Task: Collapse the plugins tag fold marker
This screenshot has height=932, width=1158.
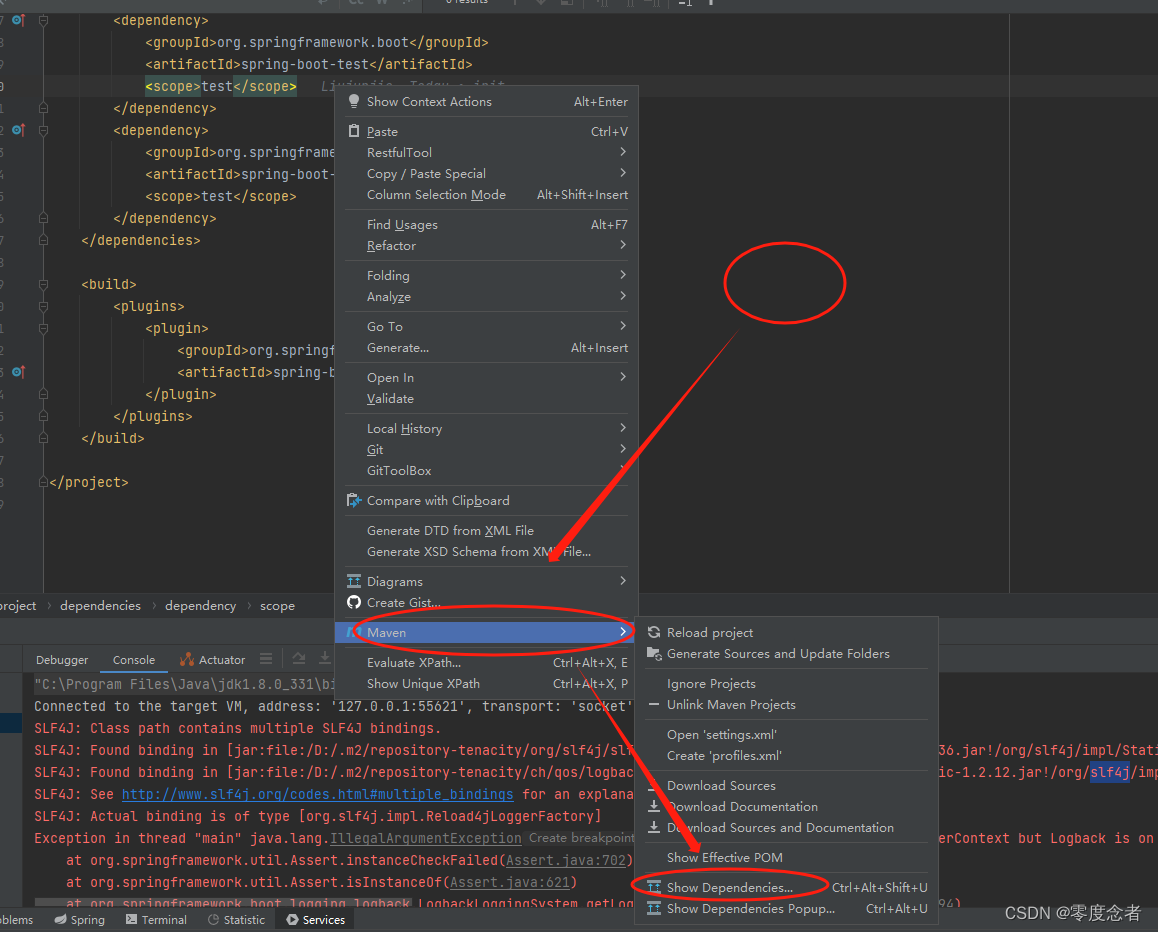Action: coord(44,306)
